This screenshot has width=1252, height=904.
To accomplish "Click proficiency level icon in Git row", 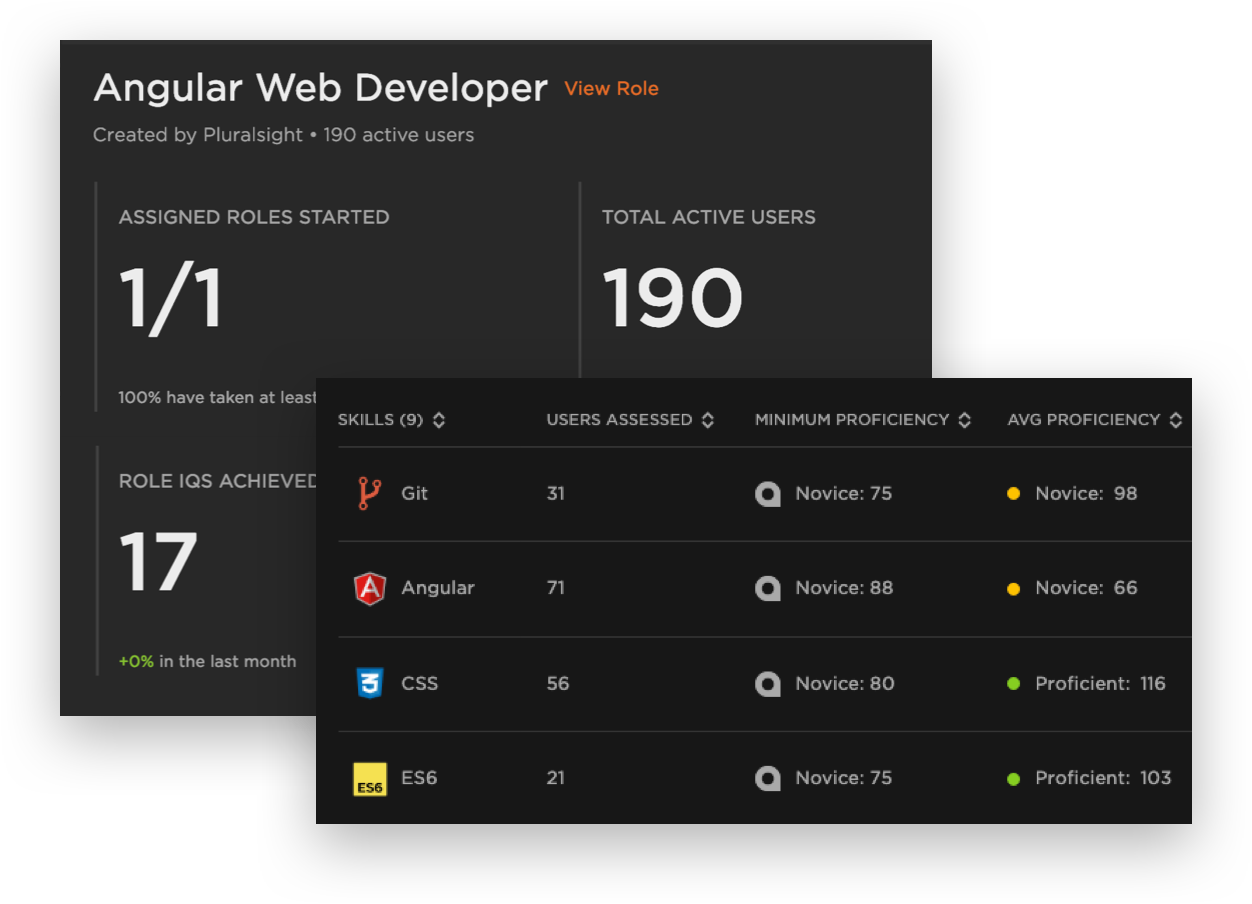I will pos(767,494).
